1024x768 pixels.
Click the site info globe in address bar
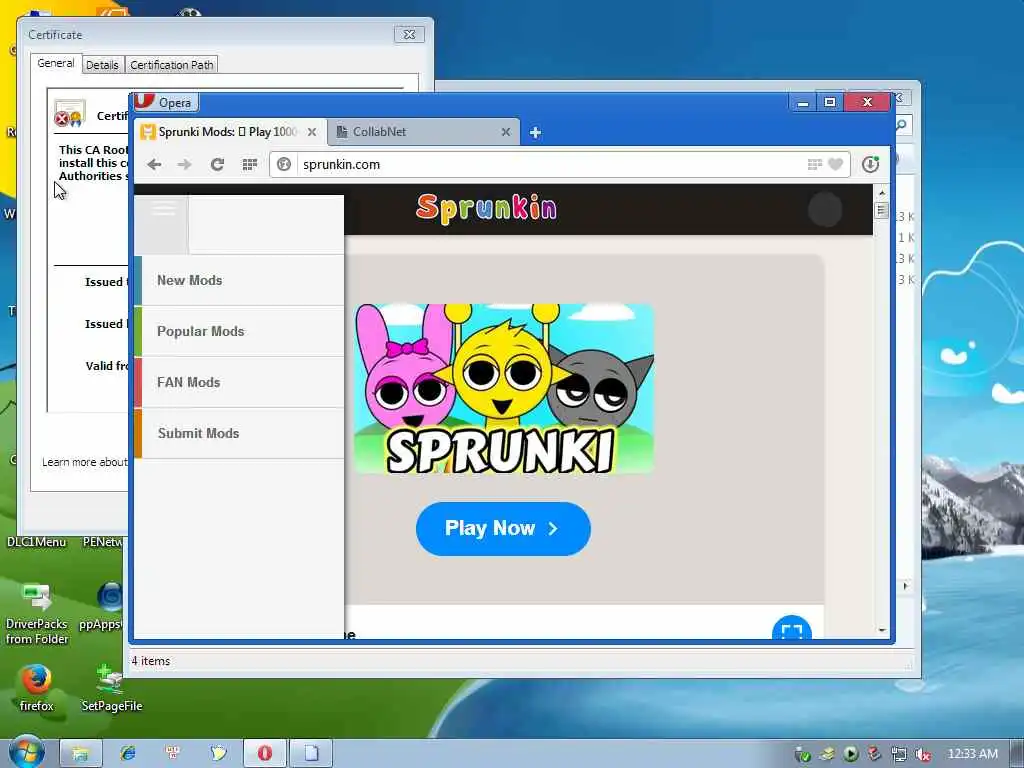(x=284, y=165)
